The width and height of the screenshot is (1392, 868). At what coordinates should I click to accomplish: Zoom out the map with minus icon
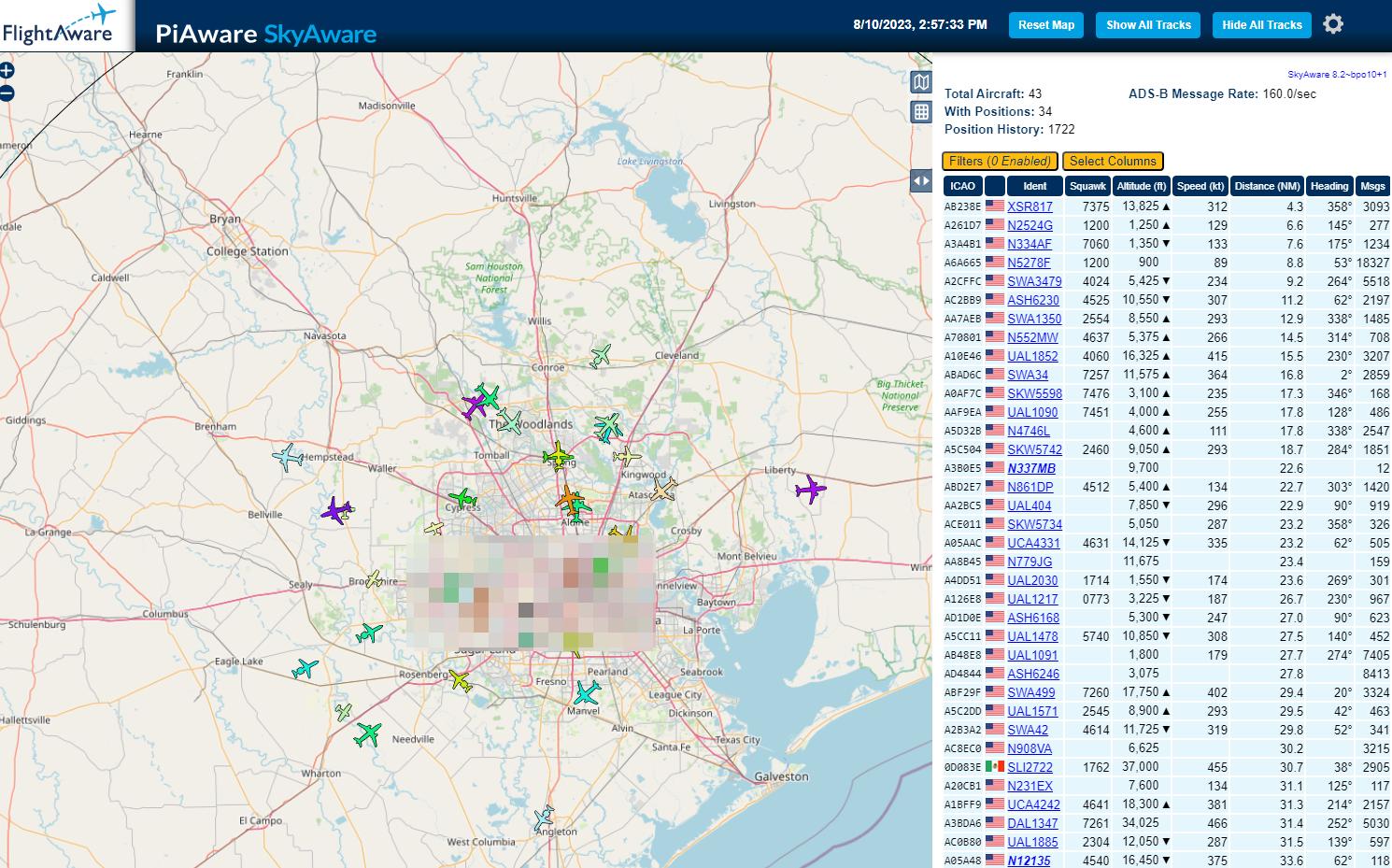(7, 92)
